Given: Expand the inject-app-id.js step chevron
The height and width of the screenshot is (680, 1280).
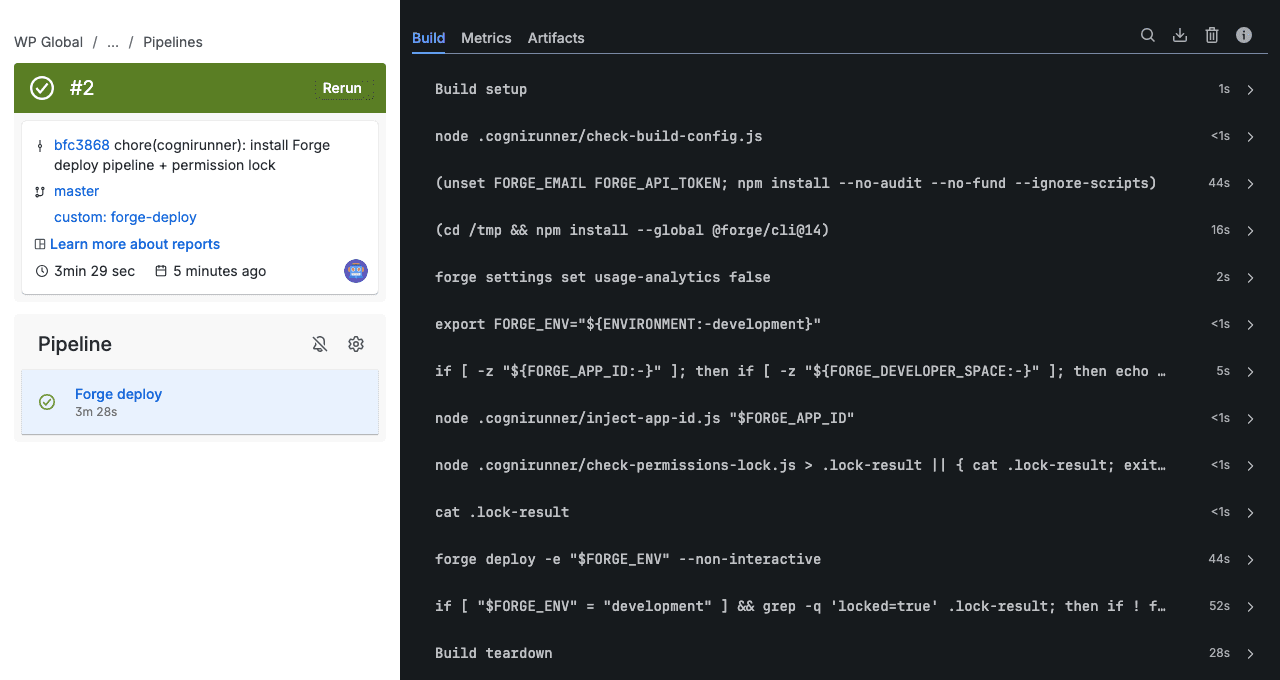Looking at the screenshot, I should coord(1251,418).
